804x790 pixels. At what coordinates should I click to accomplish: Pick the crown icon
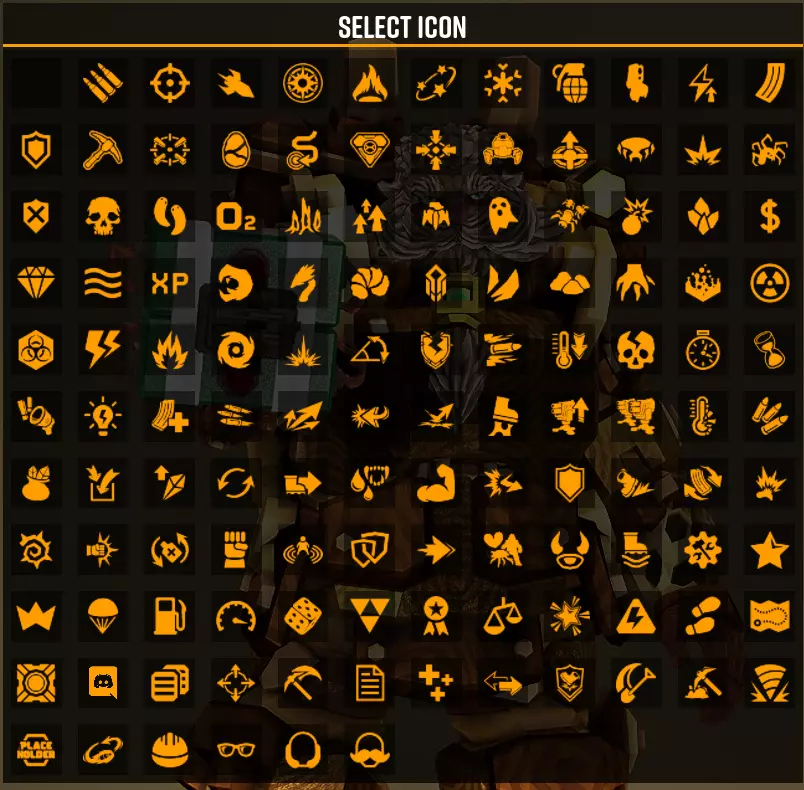pyautogui.click(x=36, y=616)
